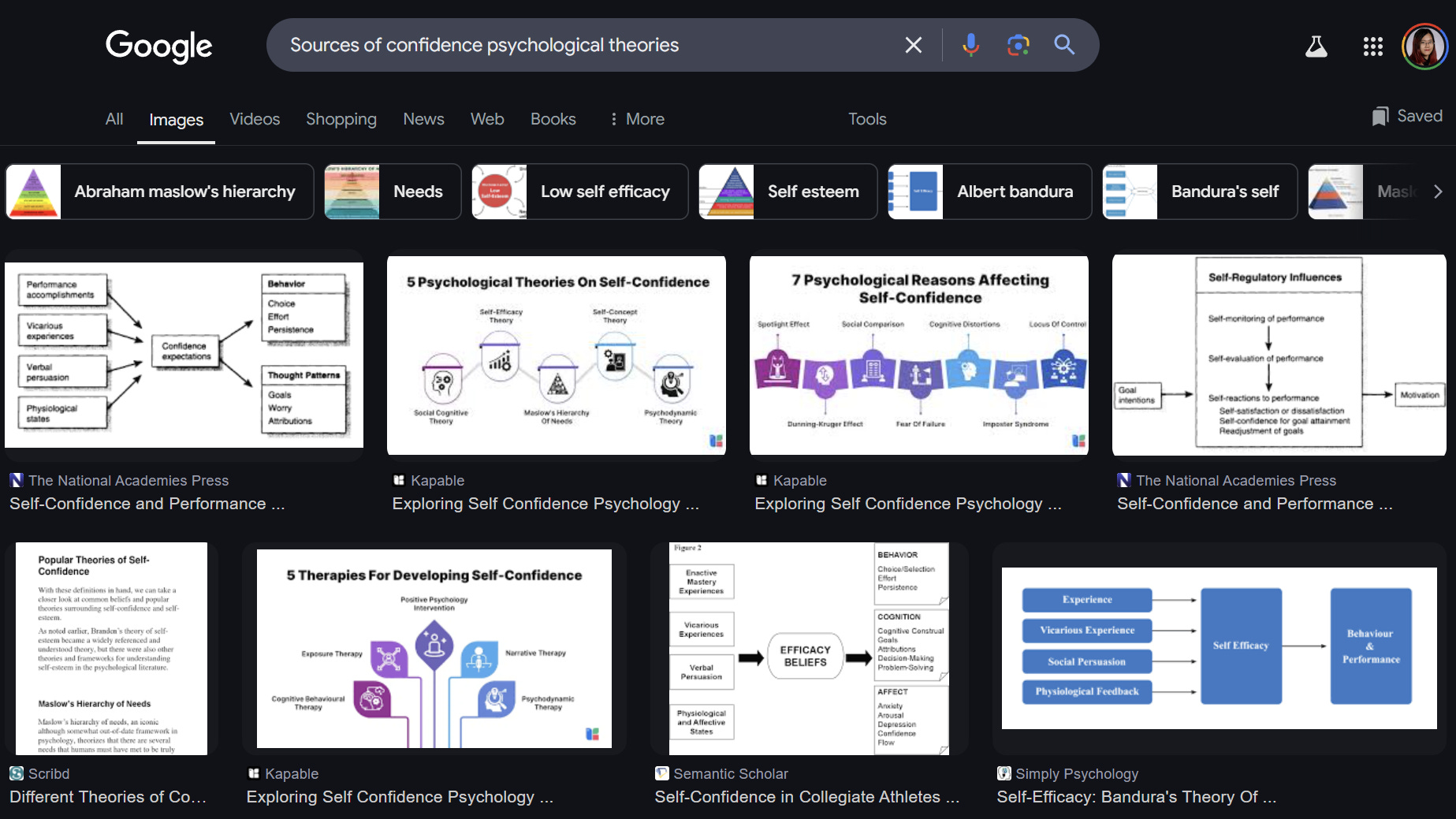Open Google apps grid icon
The height and width of the screenshot is (819, 1456).
(x=1373, y=47)
